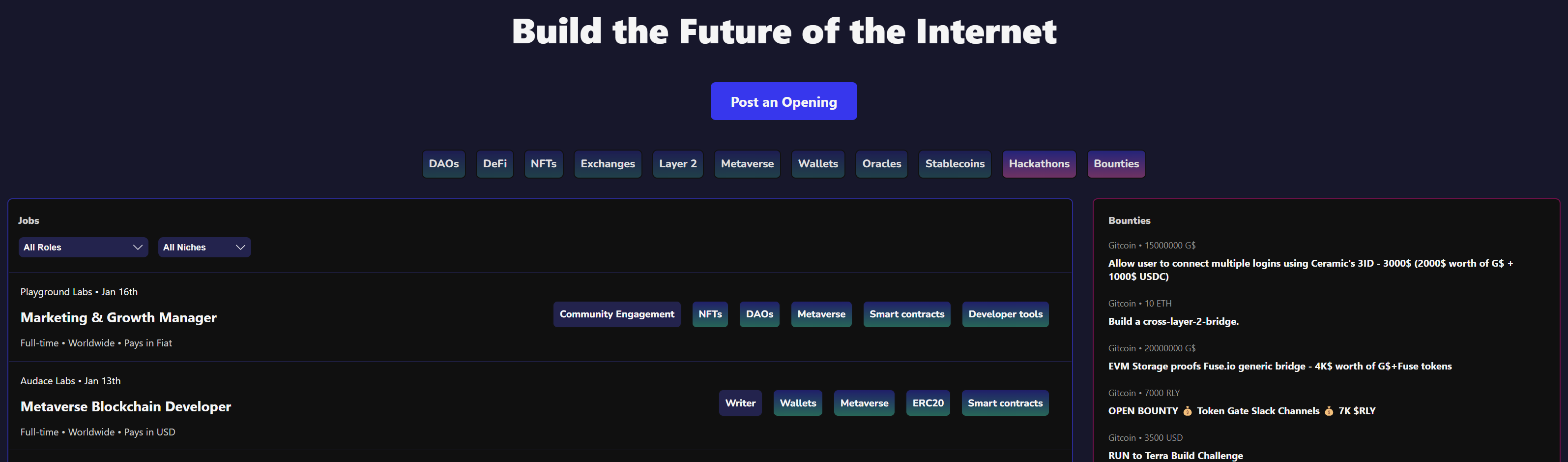The width and height of the screenshot is (1568, 462).
Task: Open the Marketing & Growth Manager job
Action: (x=118, y=317)
